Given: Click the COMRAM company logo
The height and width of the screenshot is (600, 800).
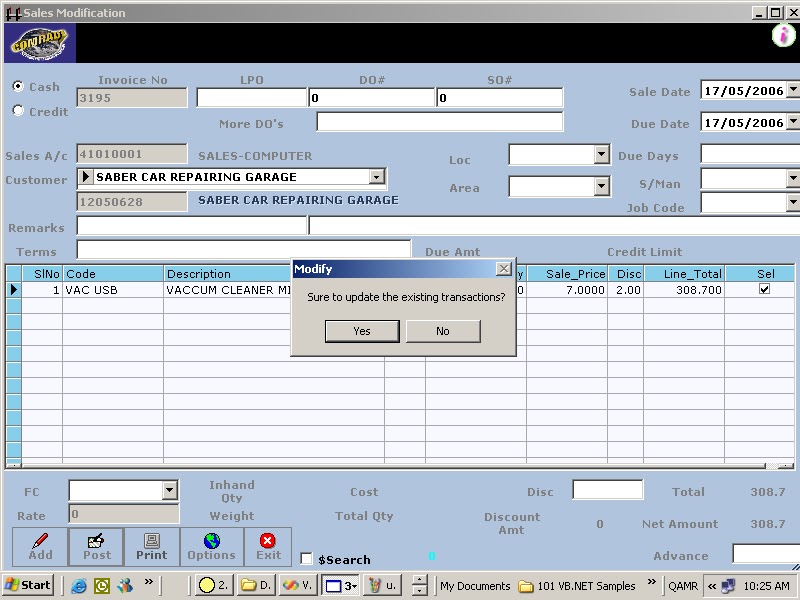Looking at the screenshot, I should [x=40, y=43].
